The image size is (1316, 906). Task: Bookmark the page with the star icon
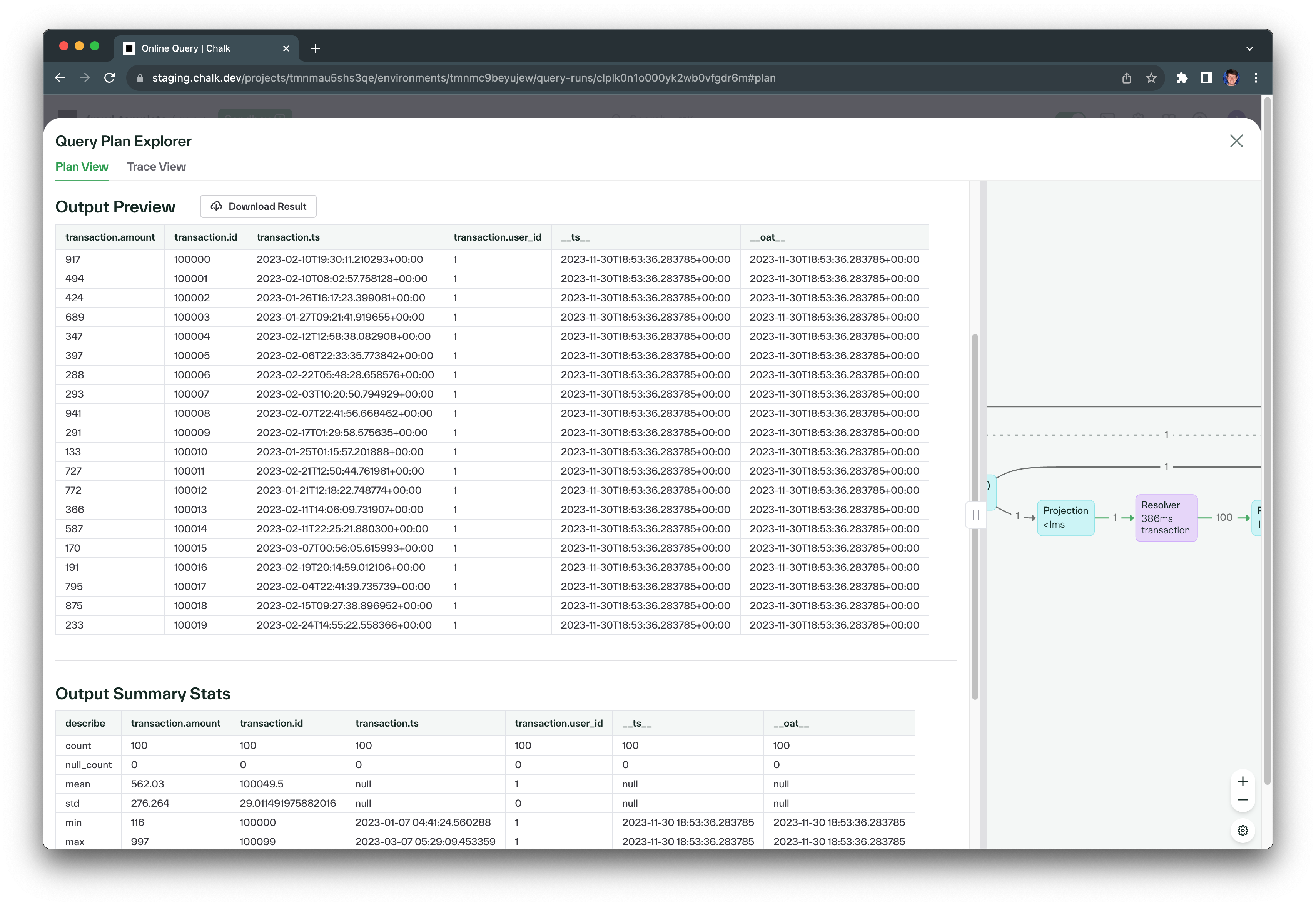point(1151,78)
